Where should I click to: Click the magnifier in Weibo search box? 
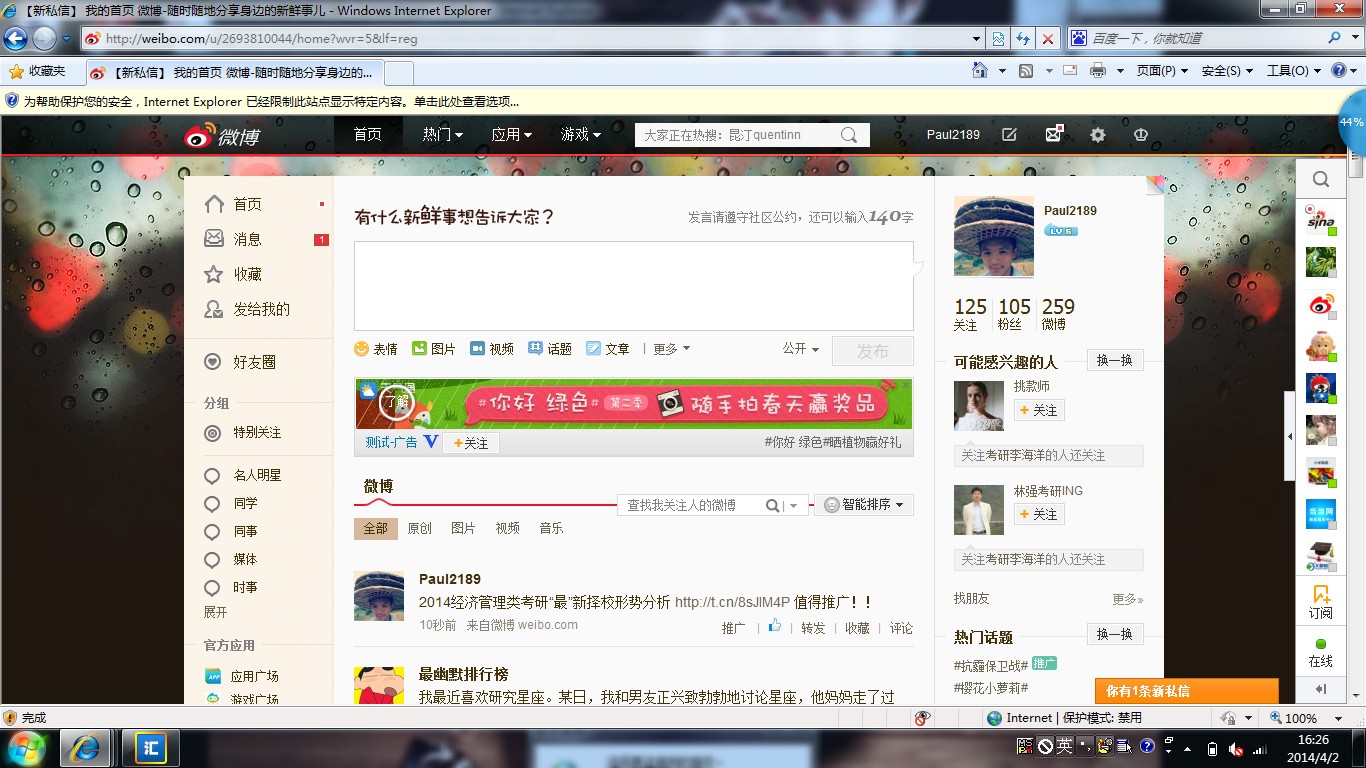(x=849, y=135)
